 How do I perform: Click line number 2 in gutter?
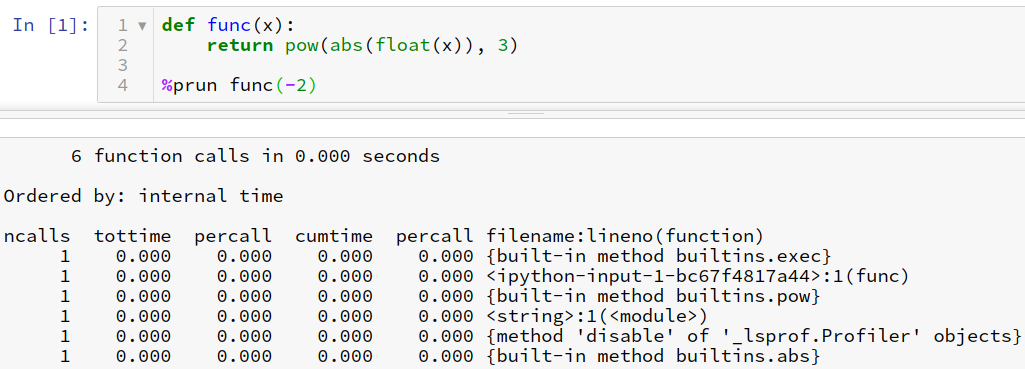(123, 45)
